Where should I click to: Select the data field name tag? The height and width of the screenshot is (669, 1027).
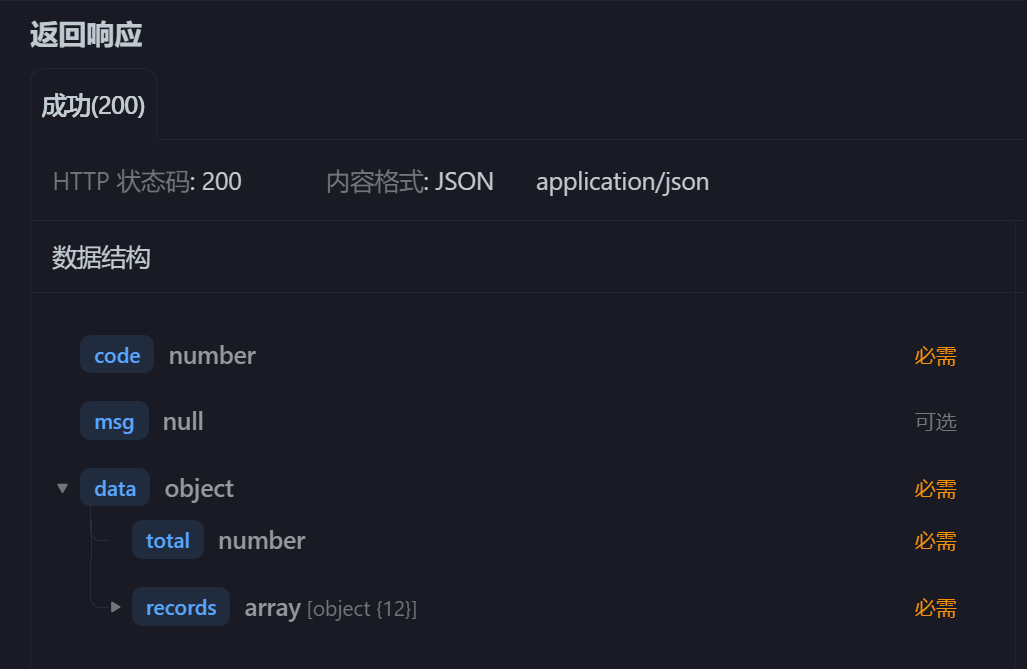pos(115,488)
